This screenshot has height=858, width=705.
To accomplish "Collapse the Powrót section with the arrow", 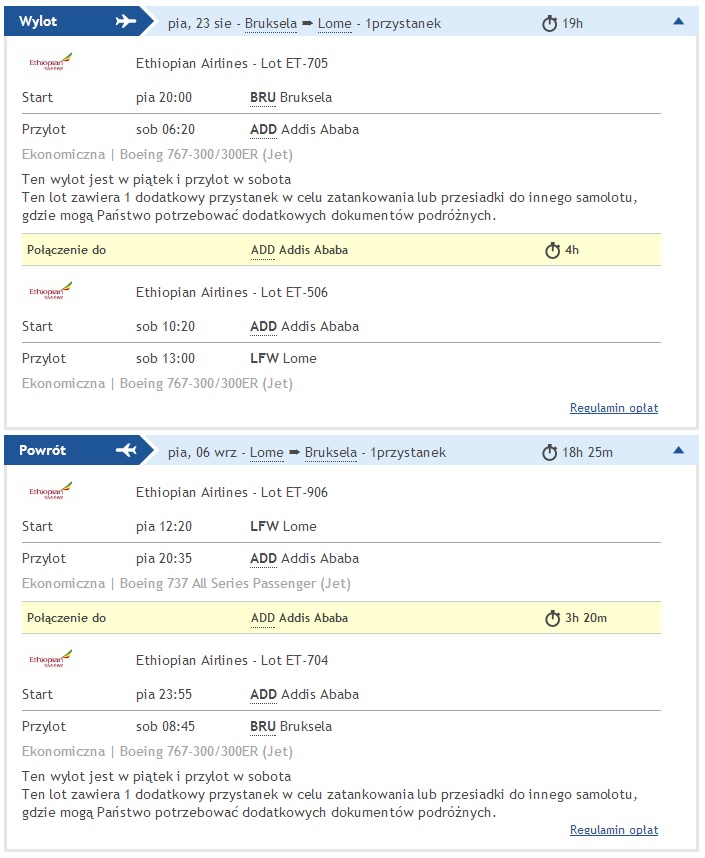I will [x=678, y=450].
